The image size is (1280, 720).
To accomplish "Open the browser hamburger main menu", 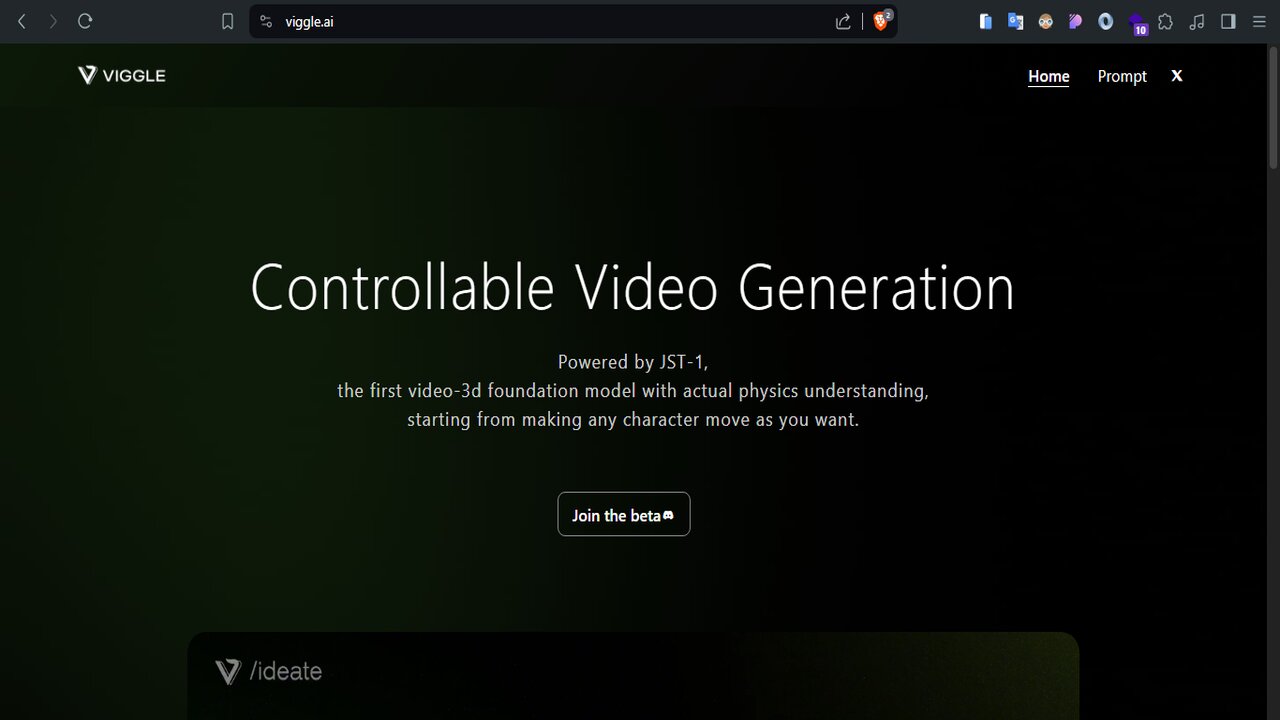I will pyautogui.click(x=1259, y=21).
